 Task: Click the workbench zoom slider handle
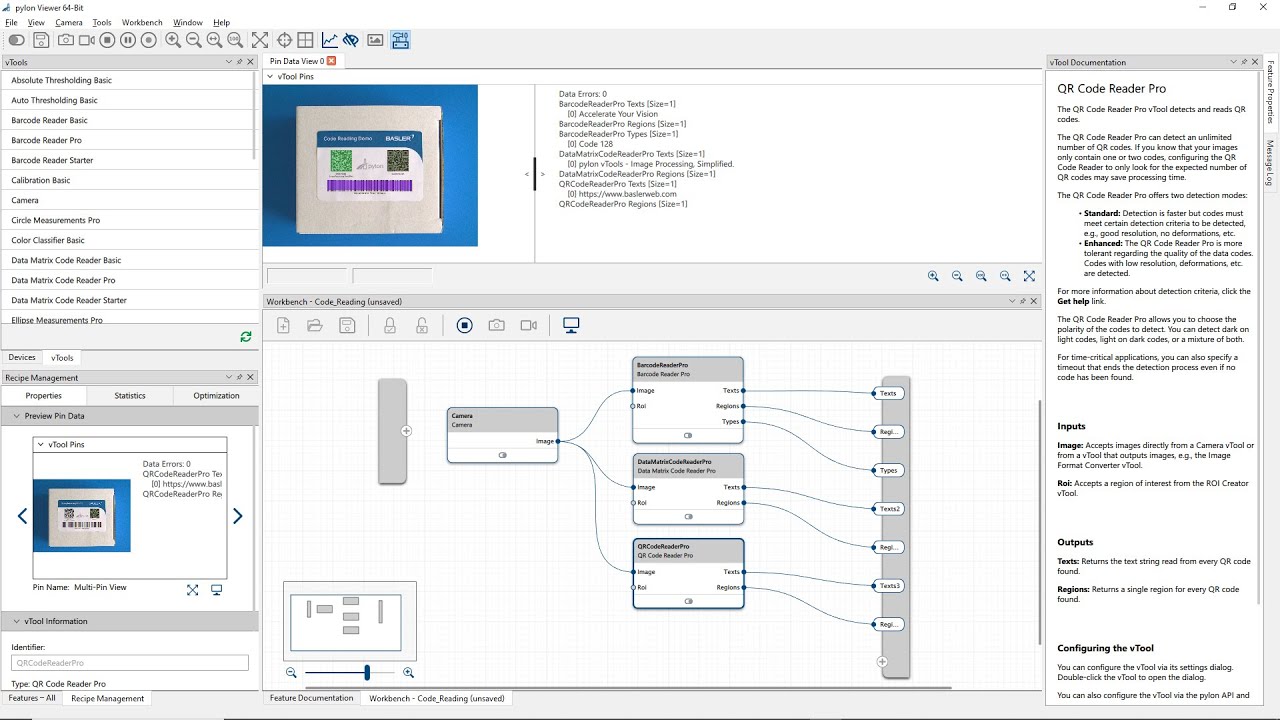(x=367, y=673)
